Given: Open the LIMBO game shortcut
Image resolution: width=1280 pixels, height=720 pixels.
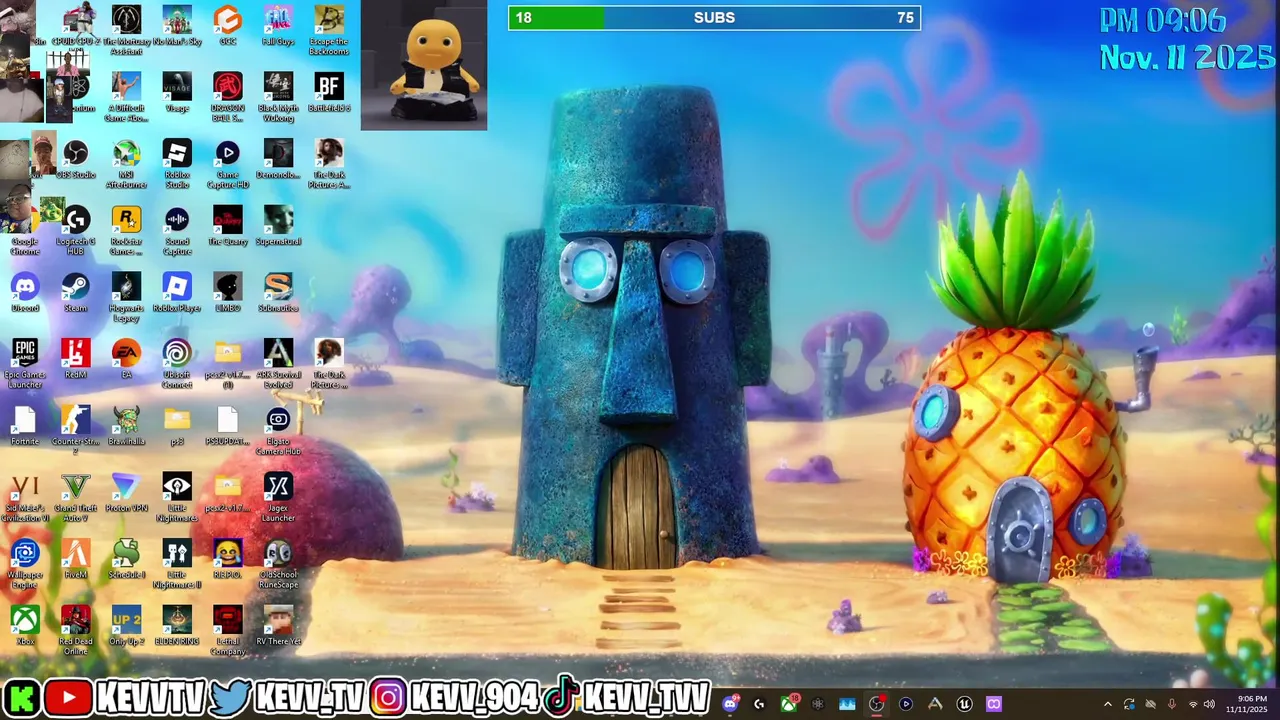Looking at the screenshot, I should point(227,293).
